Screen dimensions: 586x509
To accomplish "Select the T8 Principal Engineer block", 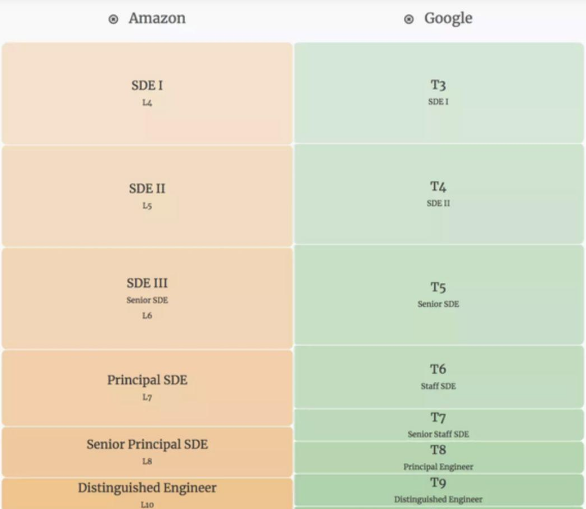I will [x=439, y=457].
